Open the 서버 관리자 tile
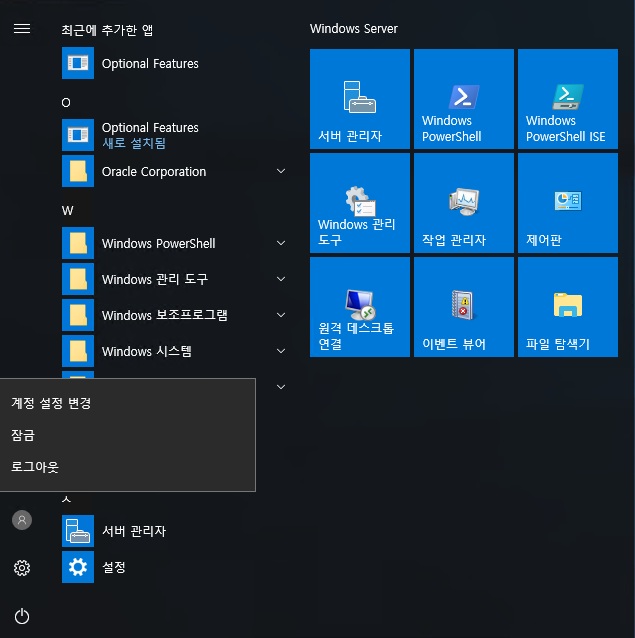 360,99
